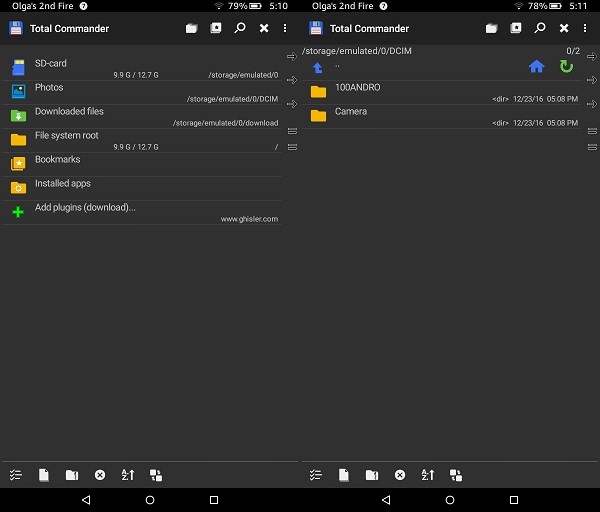
Task: Tap side arrow beside Photos row
Action: coord(292,80)
